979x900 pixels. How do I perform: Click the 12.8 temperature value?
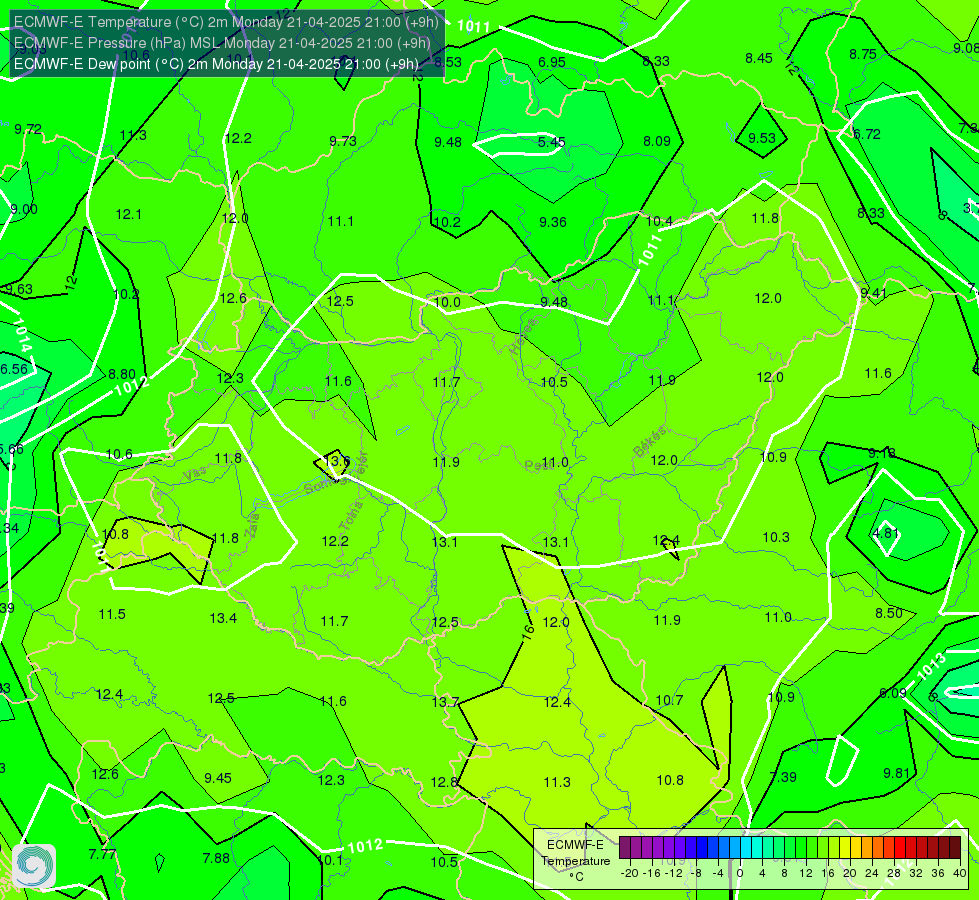point(444,782)
